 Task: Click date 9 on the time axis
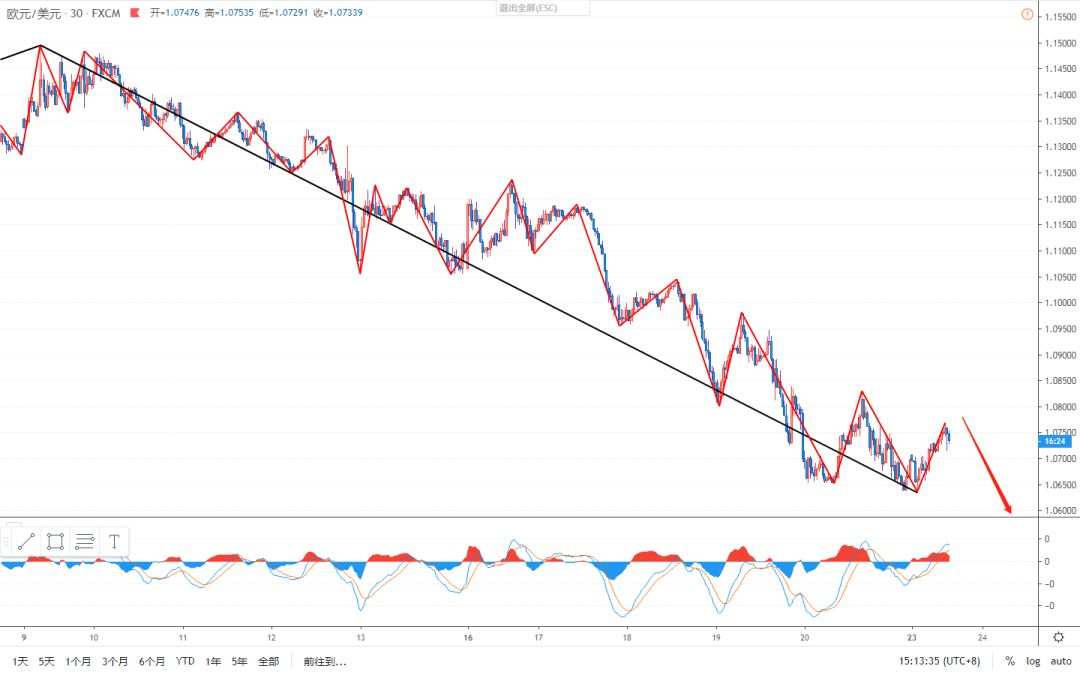[24, 637]
